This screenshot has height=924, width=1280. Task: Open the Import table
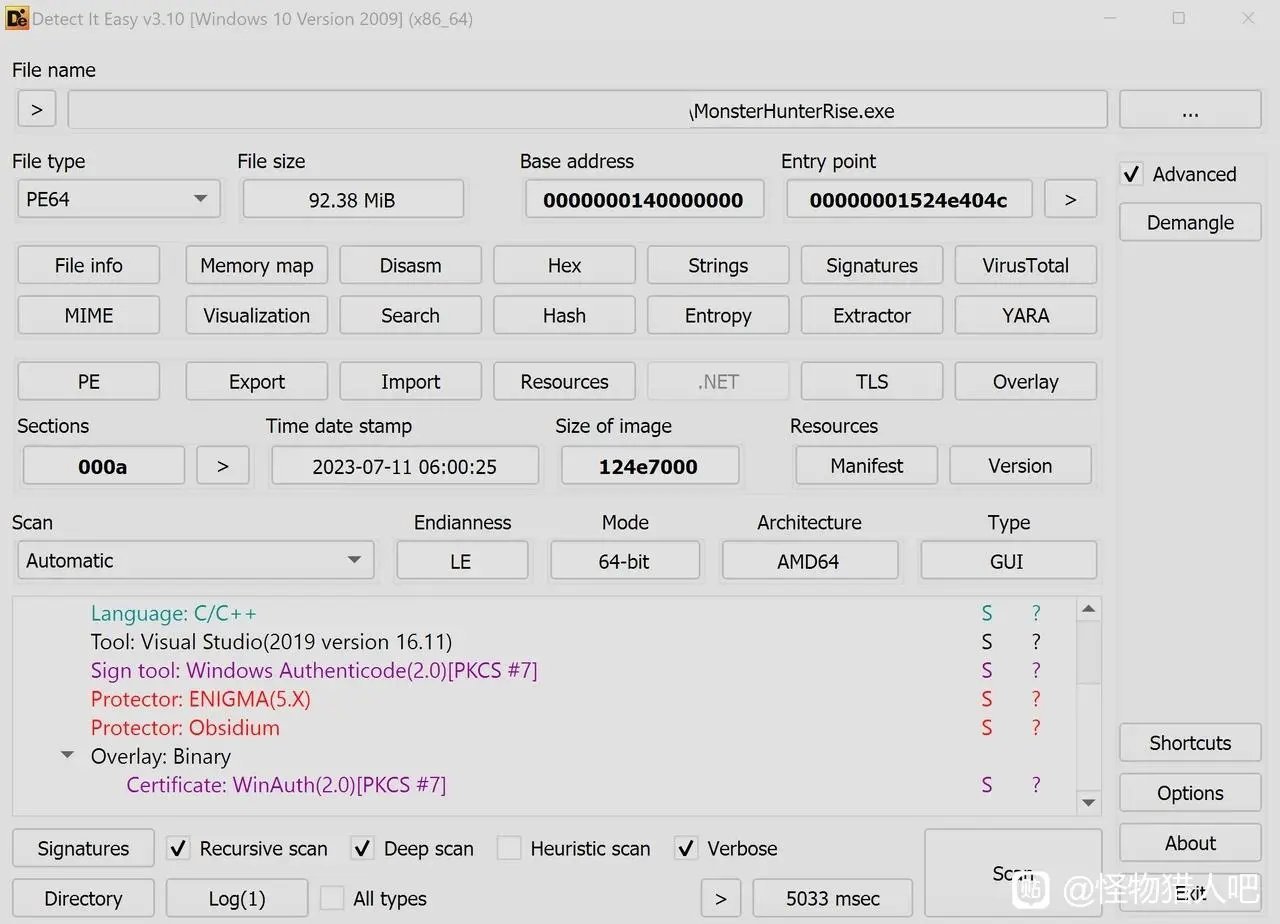411,381
